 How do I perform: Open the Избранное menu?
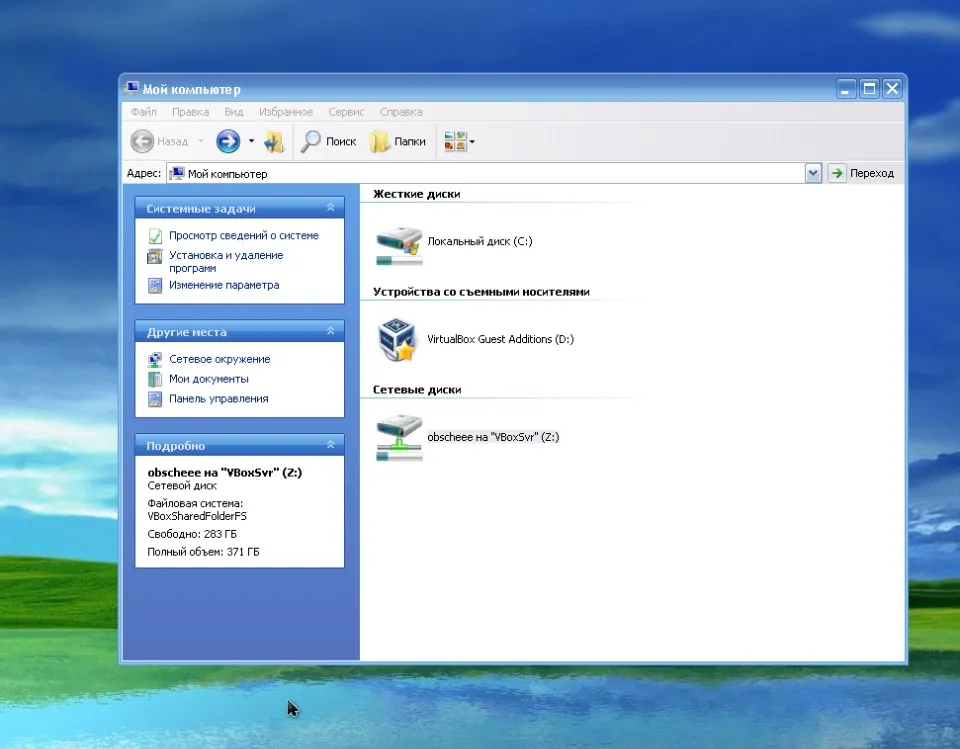point(285,112)
